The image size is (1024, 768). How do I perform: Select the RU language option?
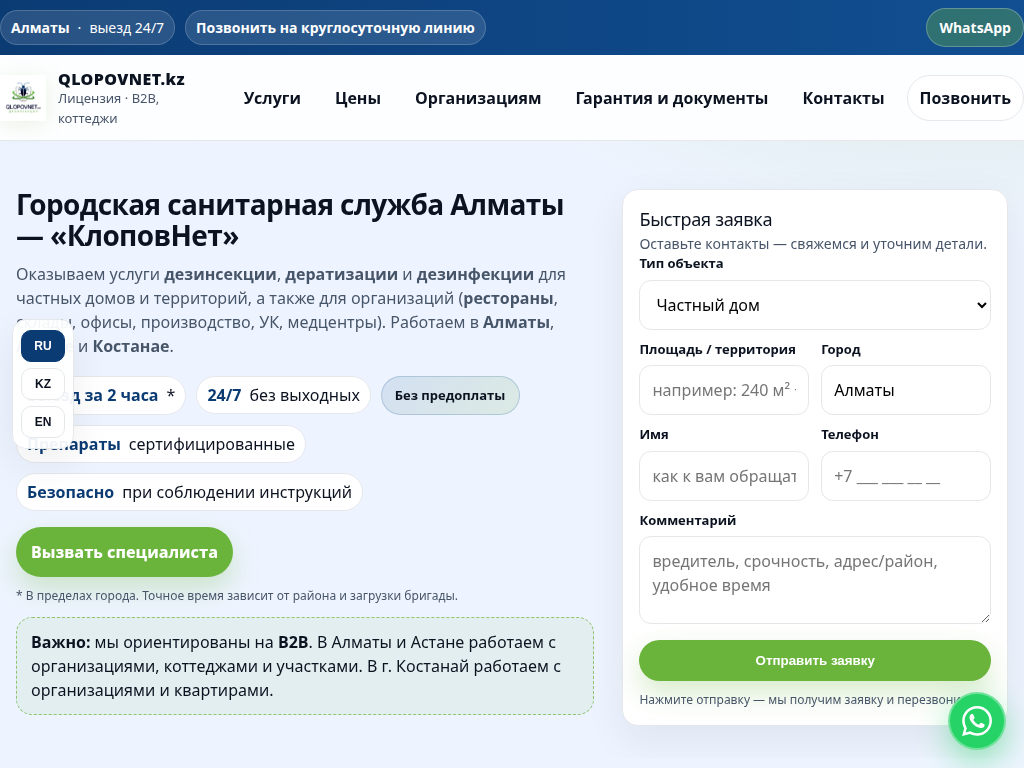tap(42, 345)
